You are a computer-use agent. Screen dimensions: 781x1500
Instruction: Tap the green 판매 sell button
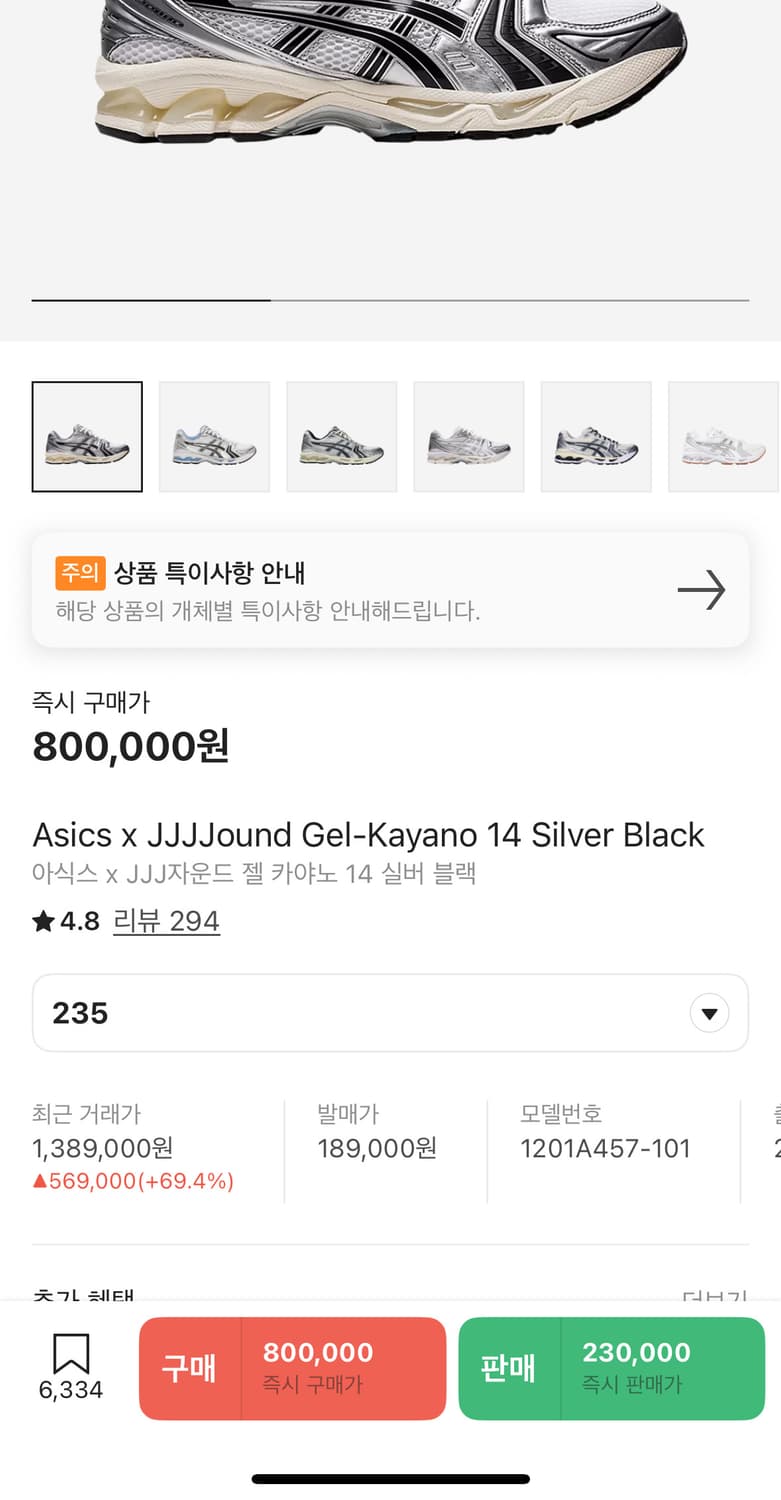611,1368
